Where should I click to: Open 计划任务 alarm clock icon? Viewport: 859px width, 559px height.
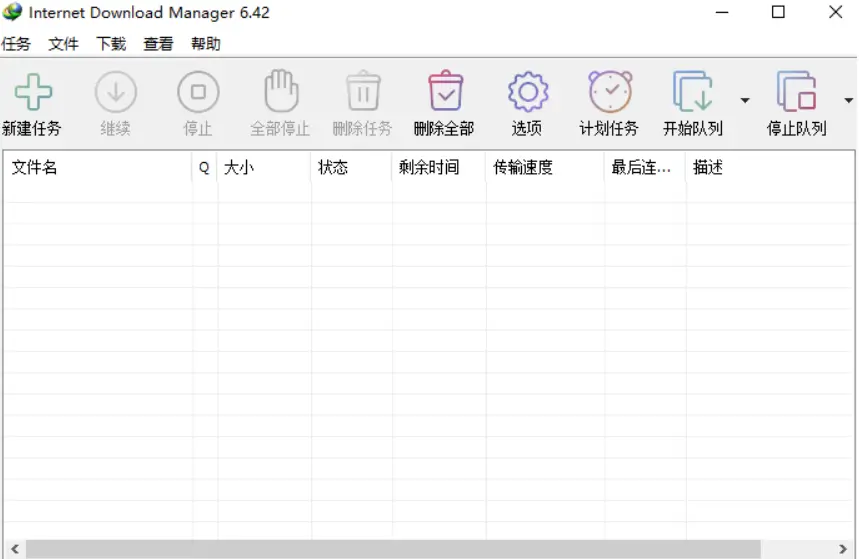pyautogui.click(x=610, y=91)
